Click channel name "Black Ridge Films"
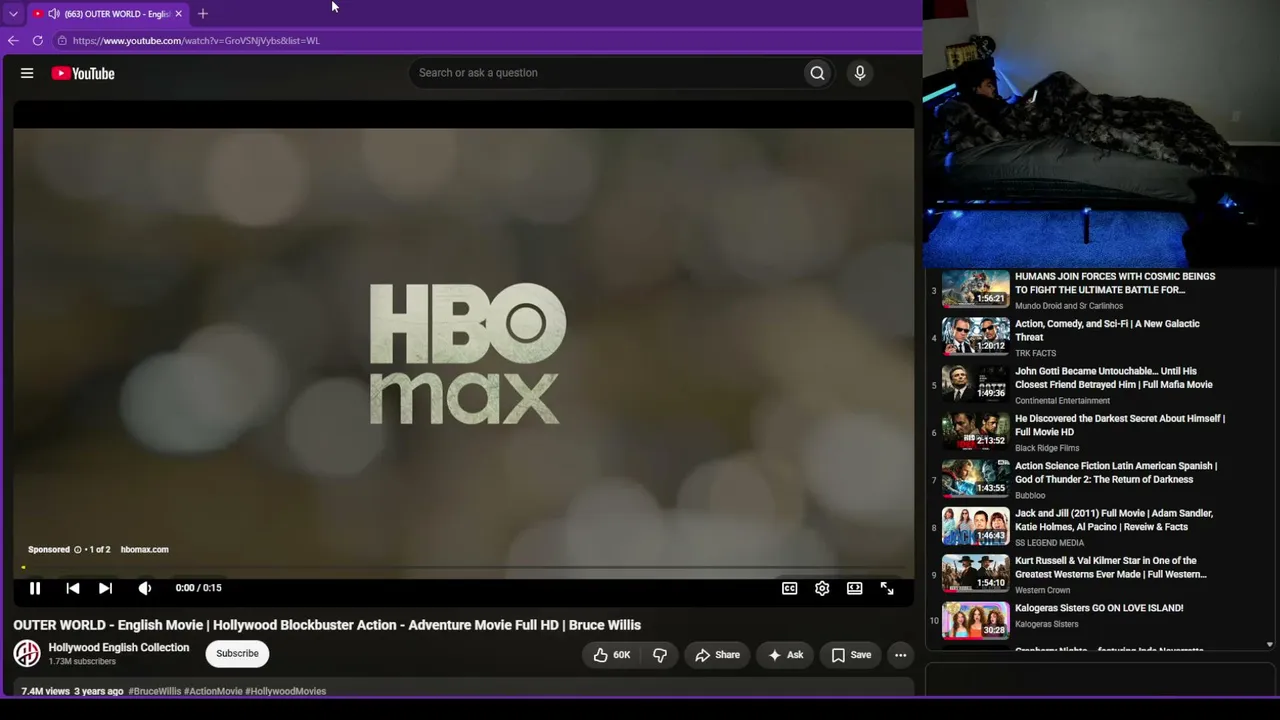 tap(1047, 448)
